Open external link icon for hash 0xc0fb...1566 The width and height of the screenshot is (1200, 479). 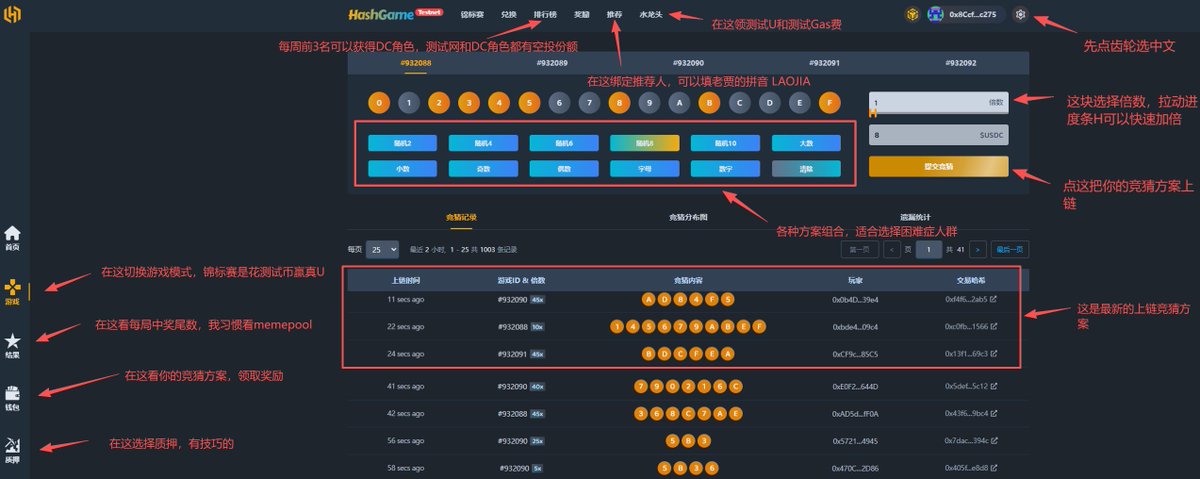[993, 326]
